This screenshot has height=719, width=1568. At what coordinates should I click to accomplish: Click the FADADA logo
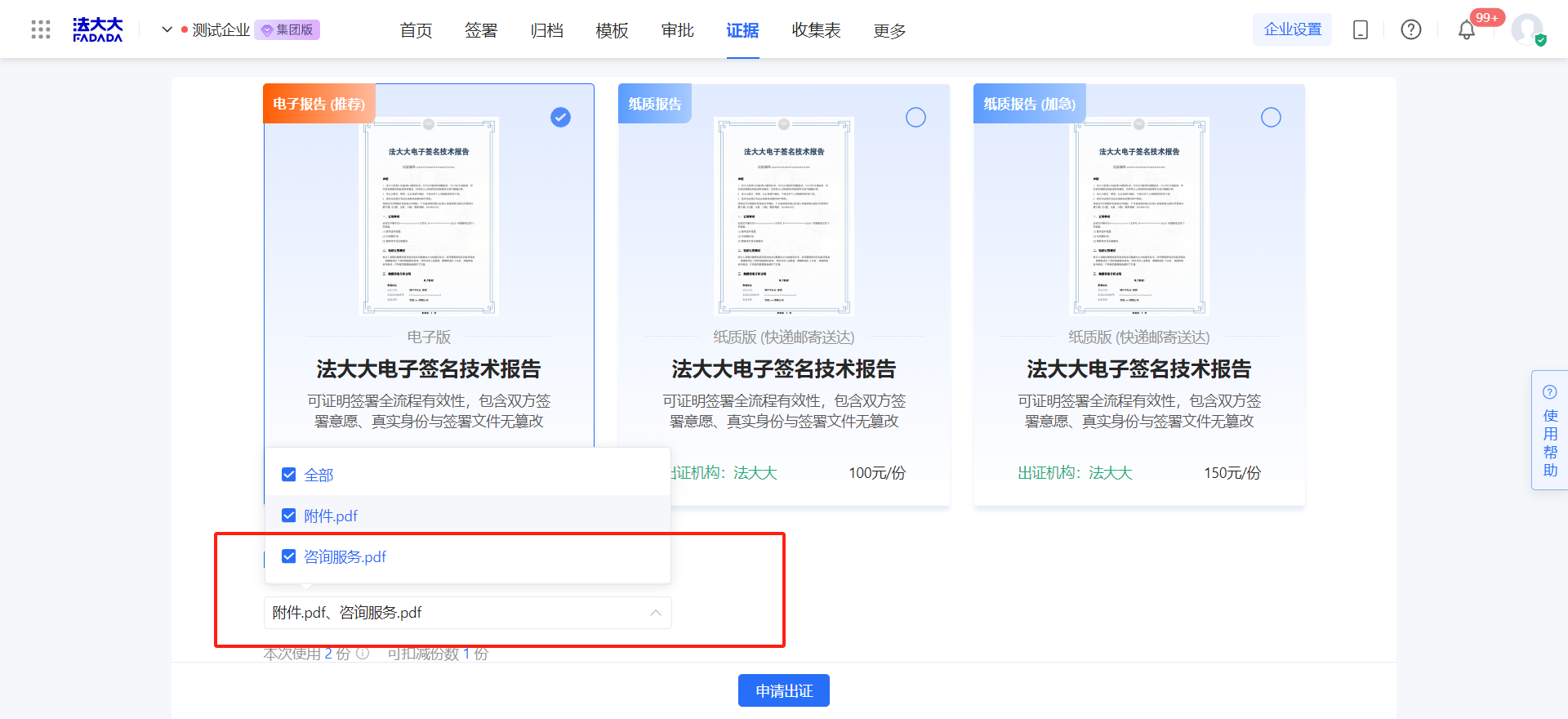click(x=97, y=30)
